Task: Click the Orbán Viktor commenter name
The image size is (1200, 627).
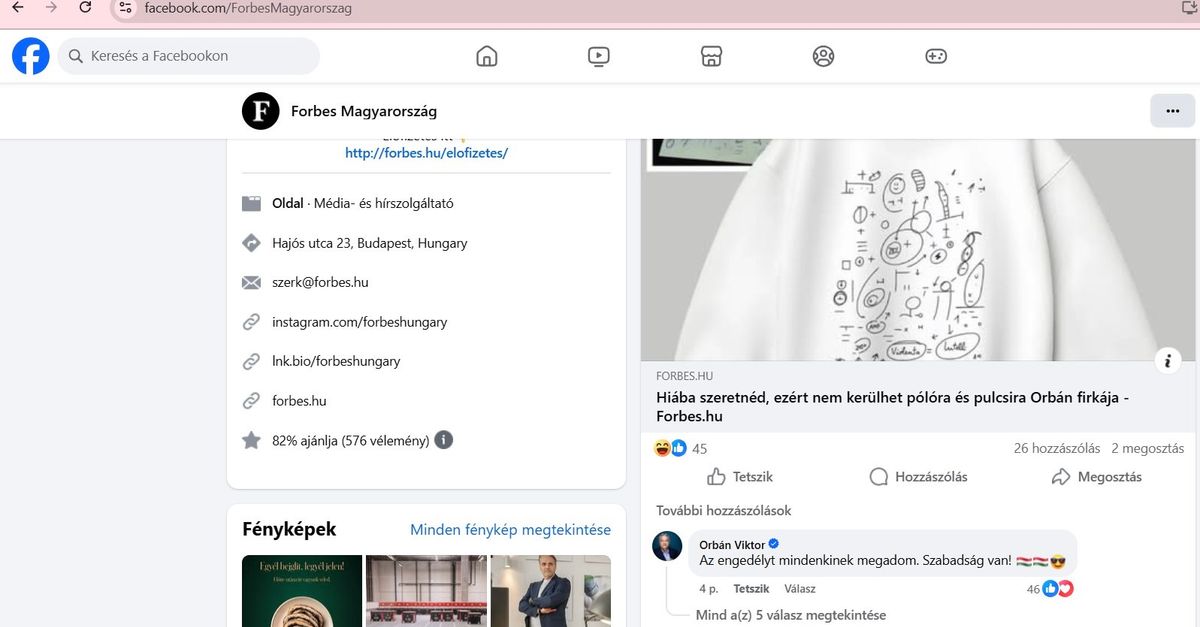Action: pos(732,544)
